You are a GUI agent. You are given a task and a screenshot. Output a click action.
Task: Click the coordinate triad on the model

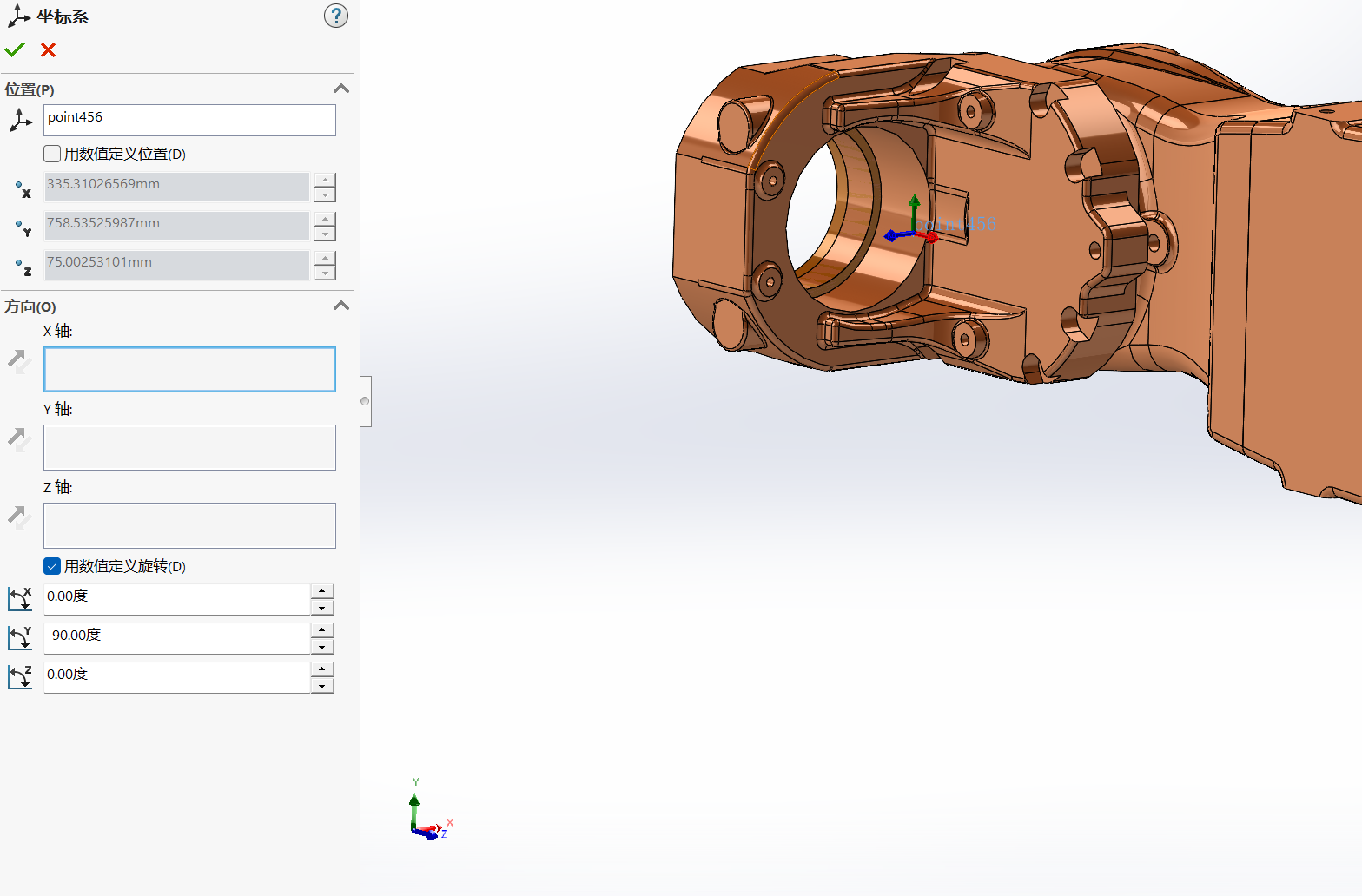pyautogui.click(x=913, y=231)
